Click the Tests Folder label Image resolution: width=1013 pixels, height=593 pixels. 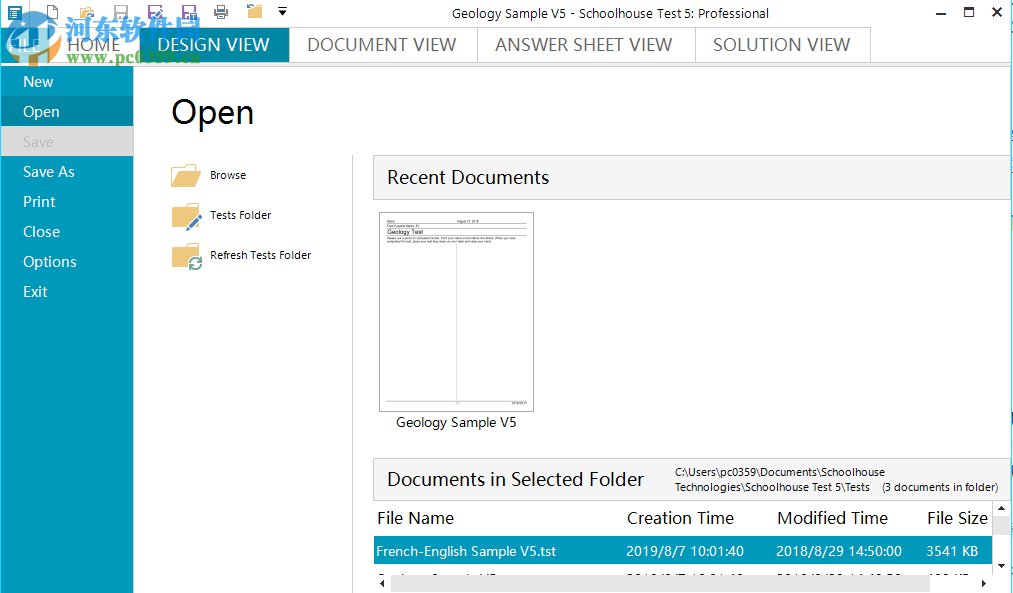pos(240,215)
